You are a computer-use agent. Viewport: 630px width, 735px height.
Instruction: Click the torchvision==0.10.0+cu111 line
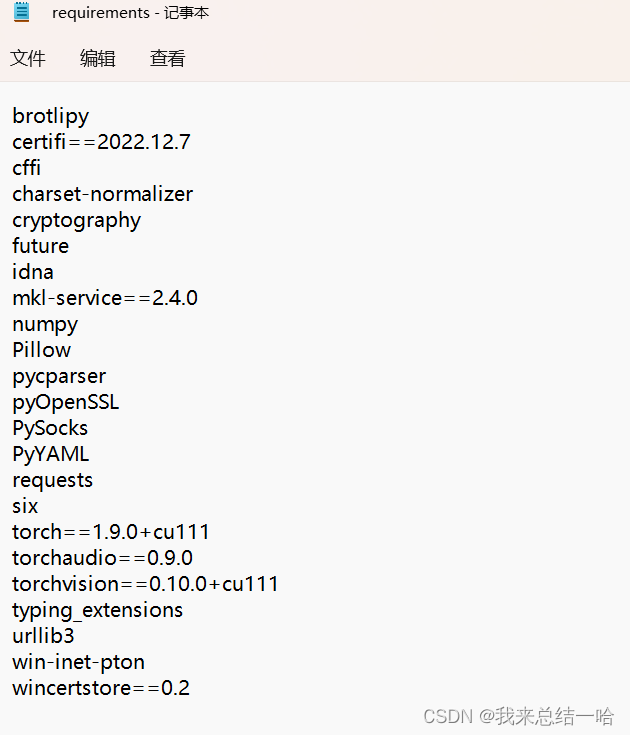click(x=145, y=584)
